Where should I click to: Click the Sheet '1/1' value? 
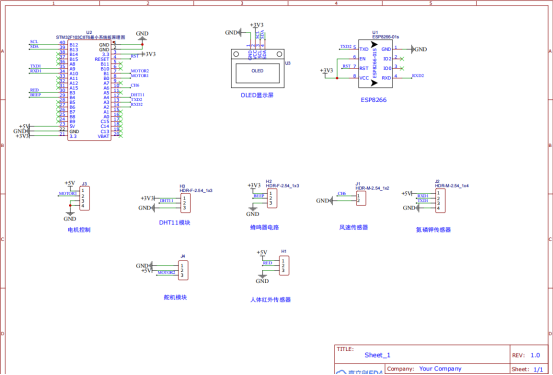(x=538, y=369)
